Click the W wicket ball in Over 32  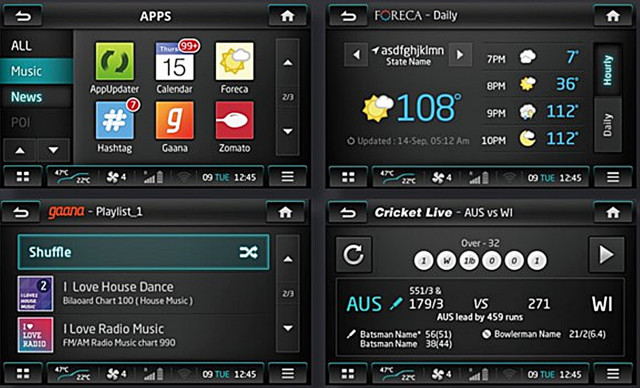coord(447,261)
